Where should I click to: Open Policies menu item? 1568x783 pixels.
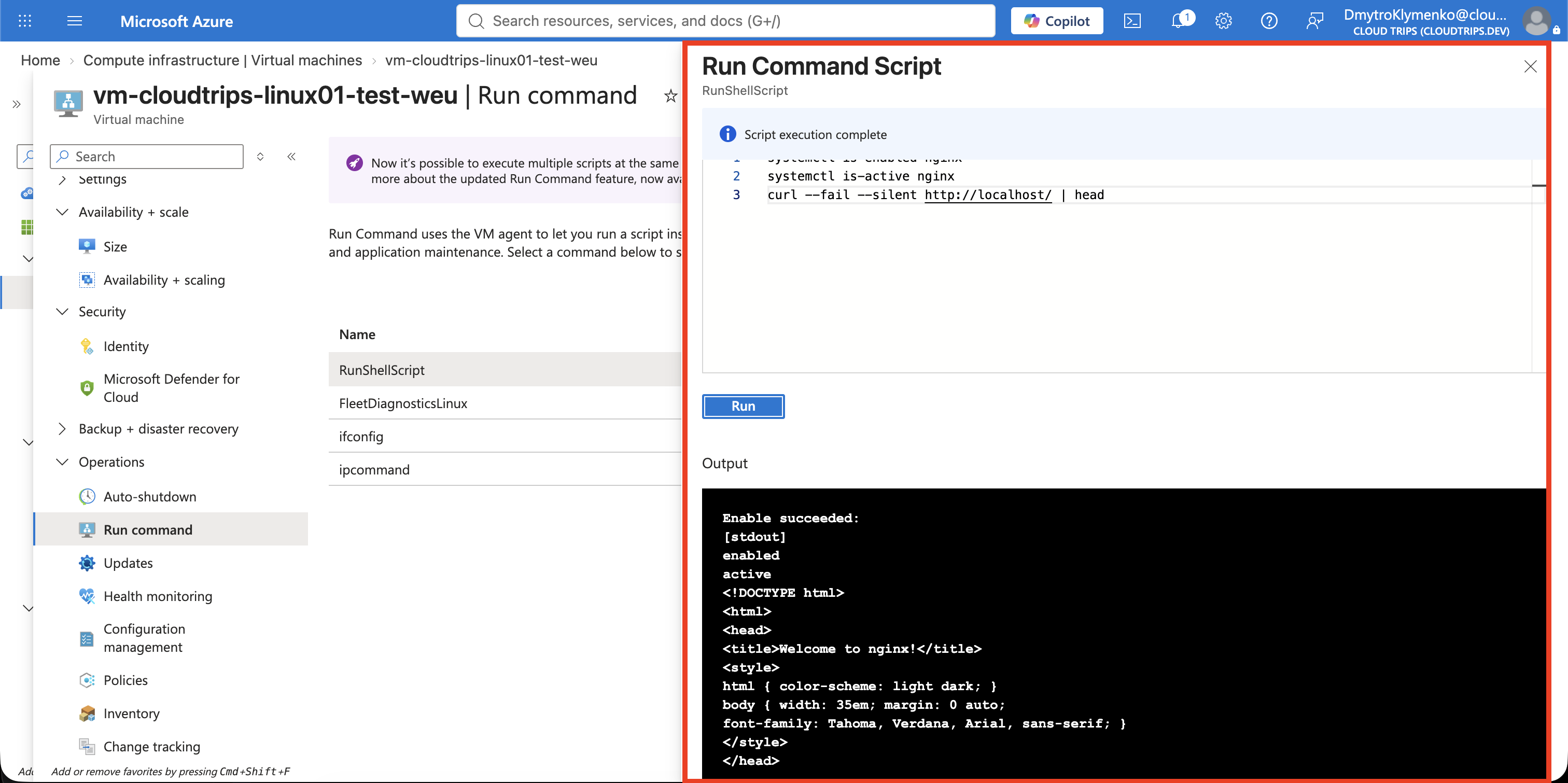click(125, 680)
